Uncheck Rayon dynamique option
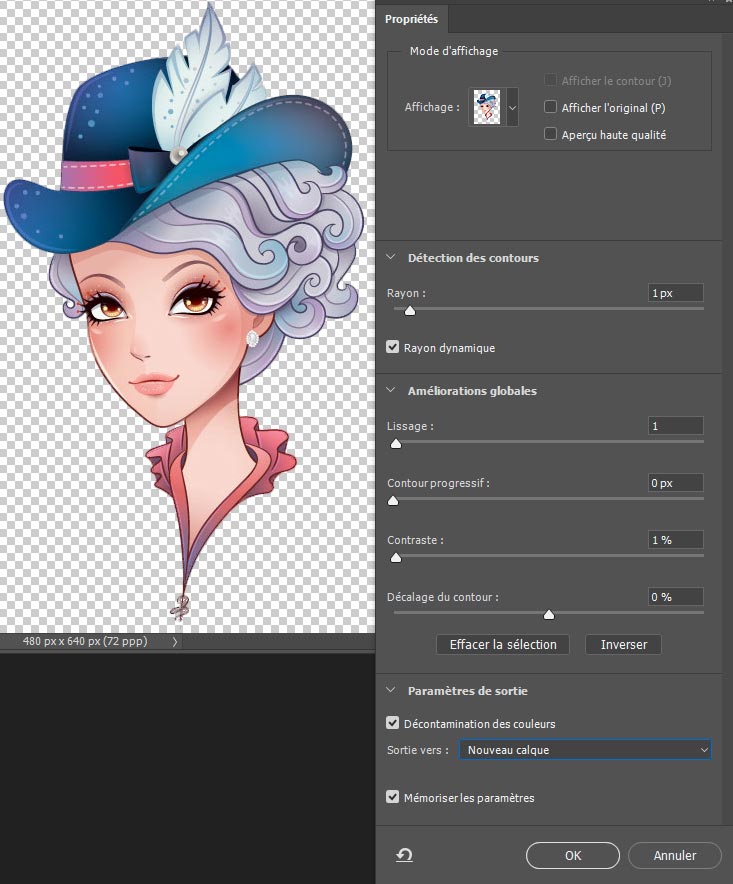 pos(393,348)
